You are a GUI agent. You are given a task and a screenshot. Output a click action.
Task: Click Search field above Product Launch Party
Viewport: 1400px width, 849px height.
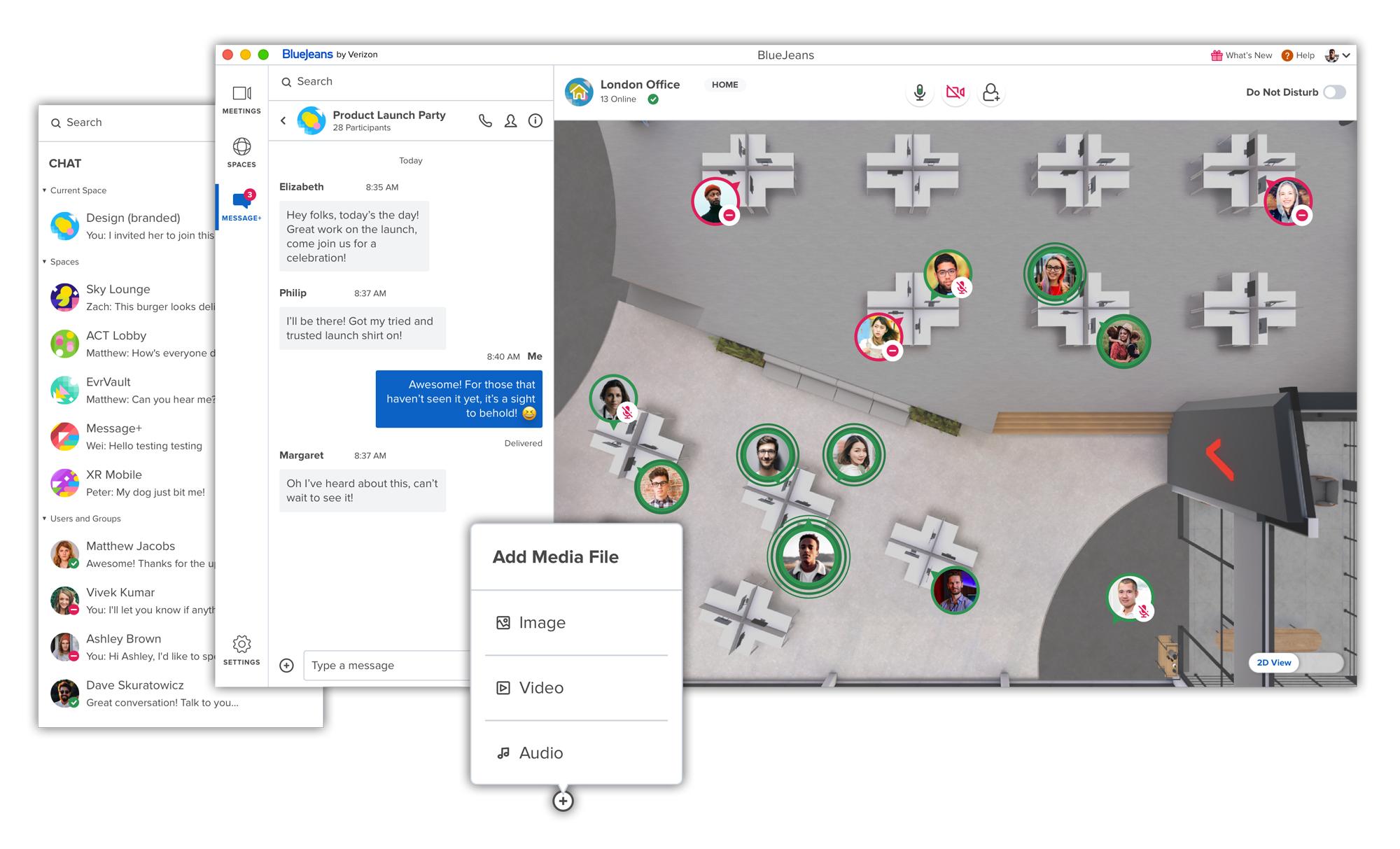(411, 82)
